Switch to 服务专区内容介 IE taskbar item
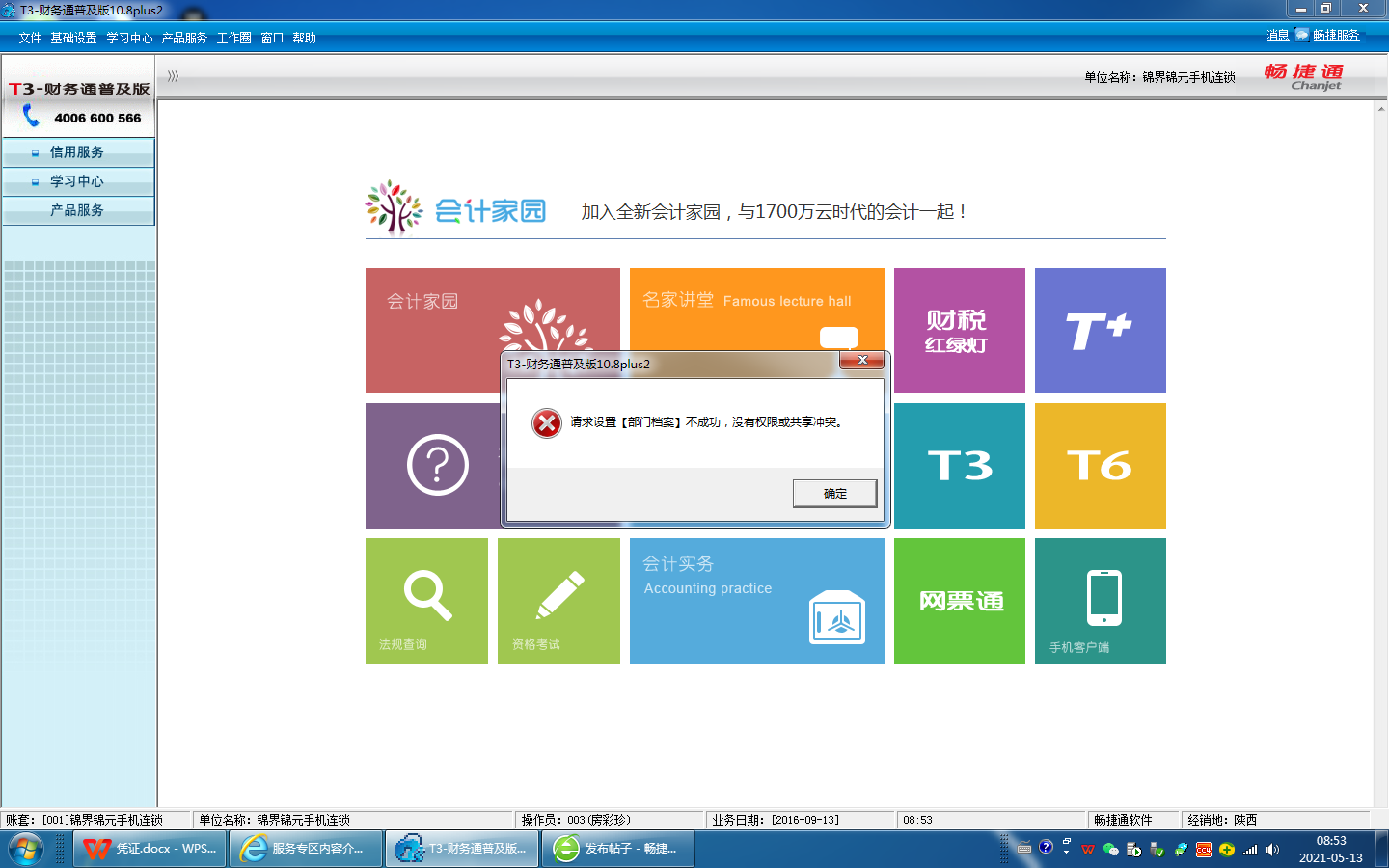Viewport: 1389px width, 868px height. (x=306, y=849)
